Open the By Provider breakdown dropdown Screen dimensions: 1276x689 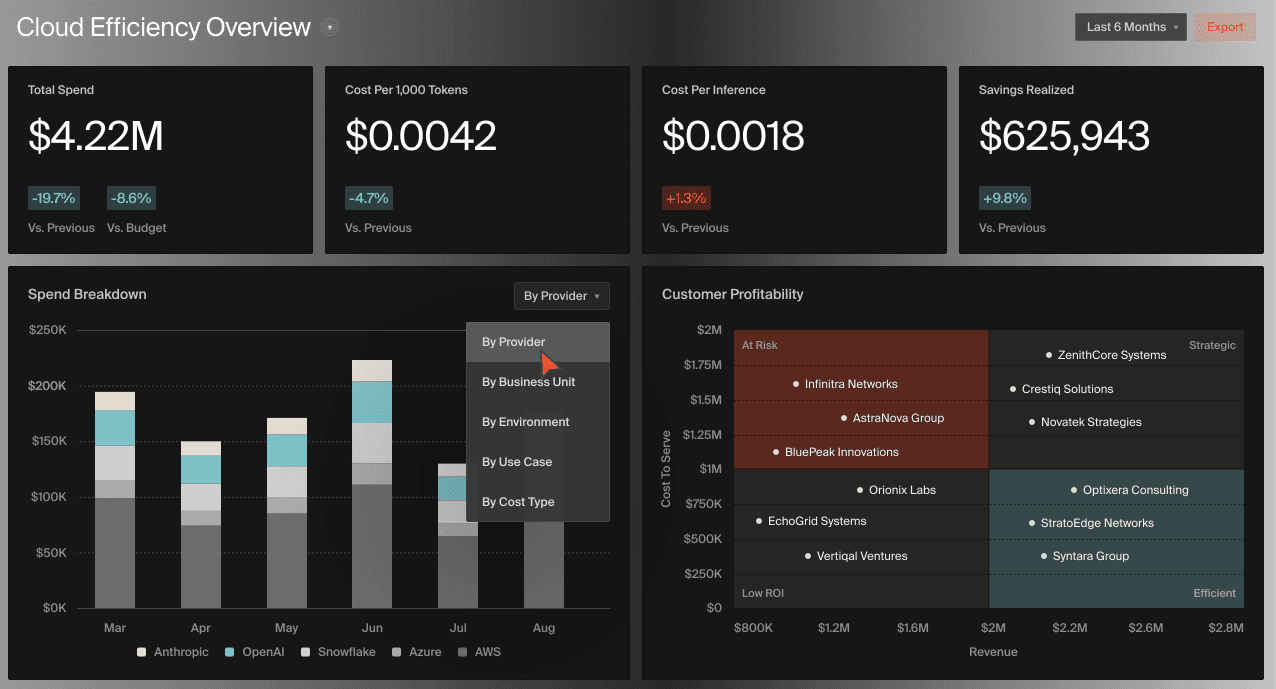pos(561,296)
